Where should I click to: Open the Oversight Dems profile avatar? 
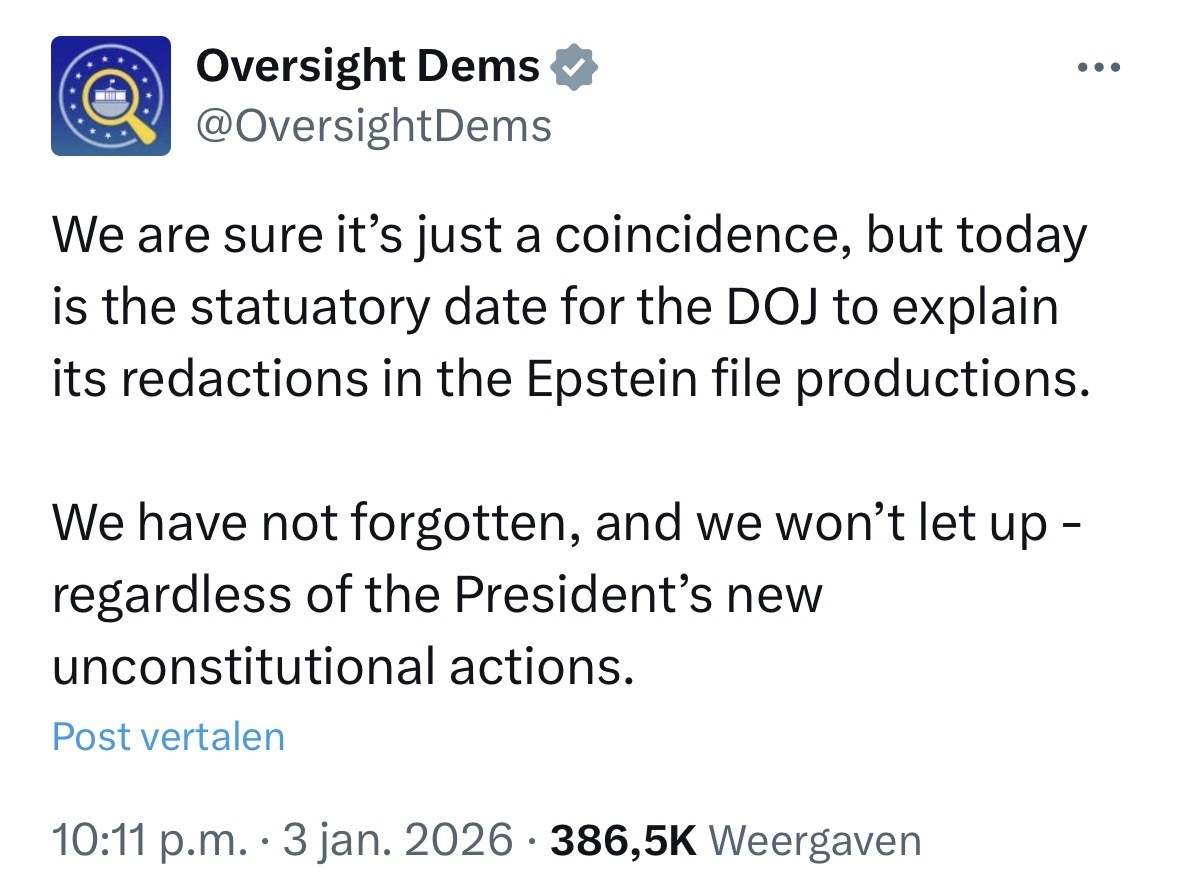[x=111, y=96]
